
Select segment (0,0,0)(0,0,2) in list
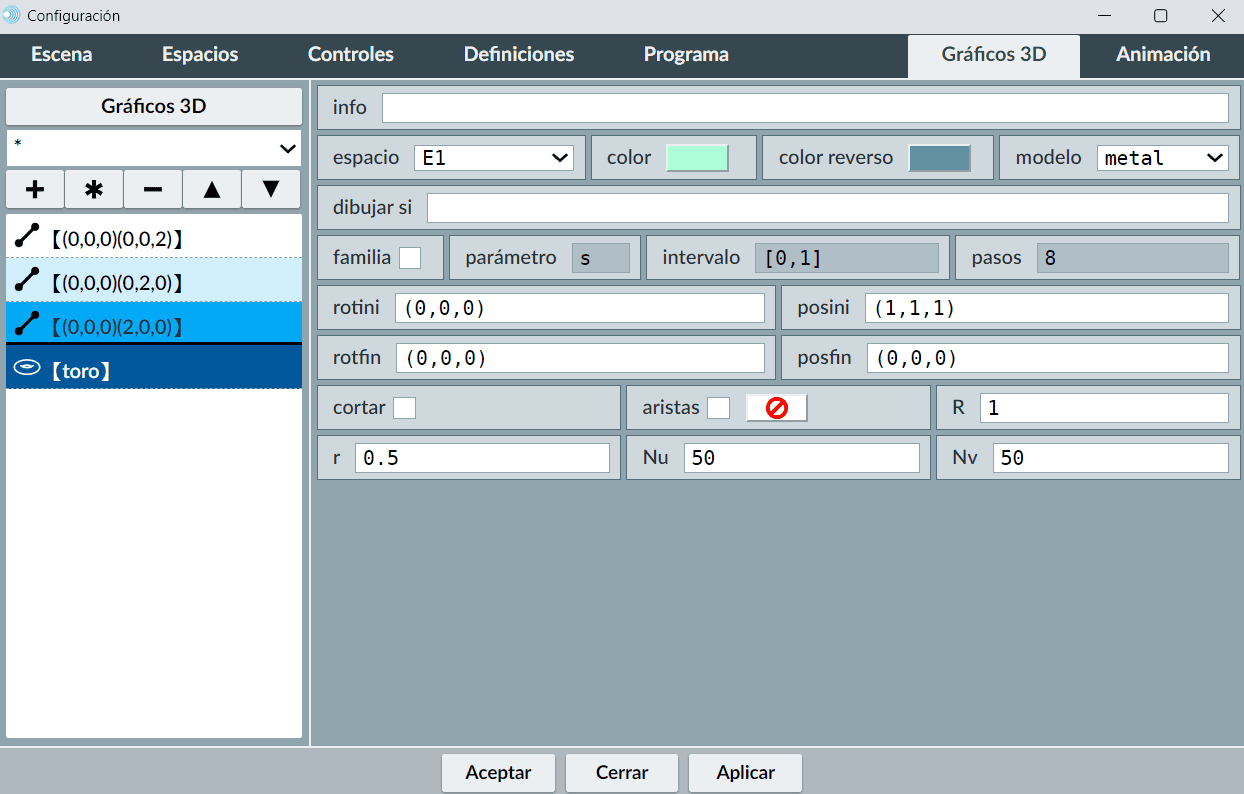[x=154, y=238]
